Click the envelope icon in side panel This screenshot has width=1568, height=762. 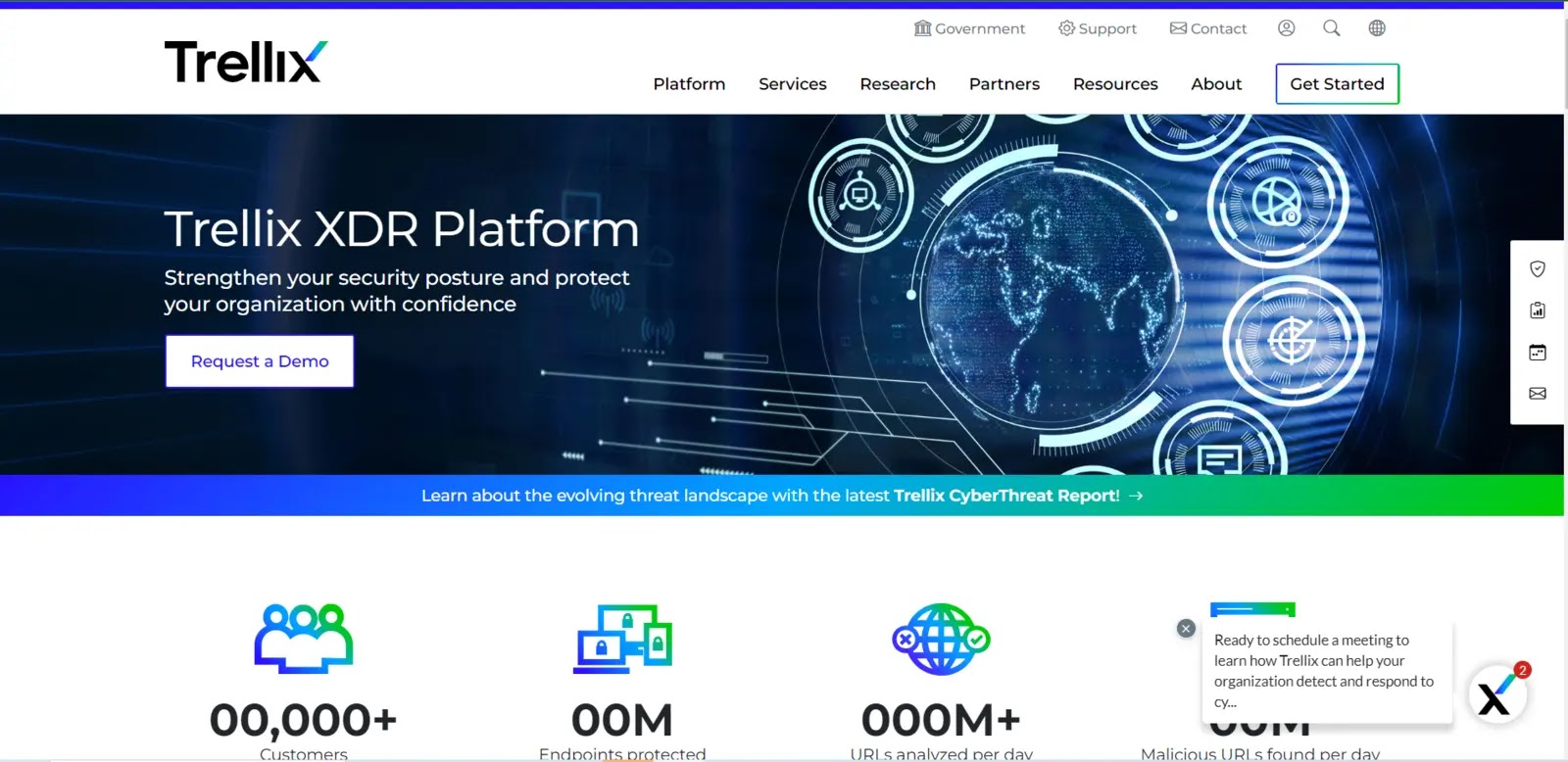point(1537,394)
